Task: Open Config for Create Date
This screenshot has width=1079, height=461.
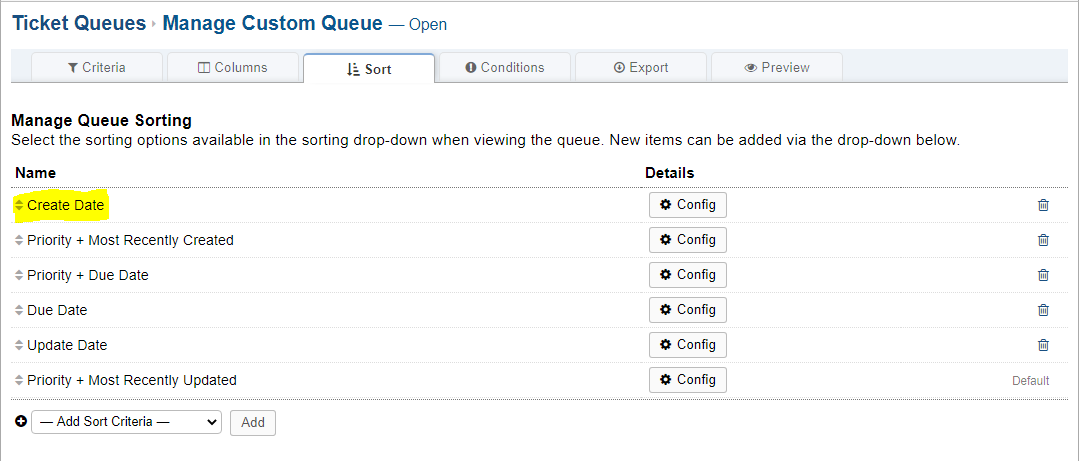Action: point(687,205)
